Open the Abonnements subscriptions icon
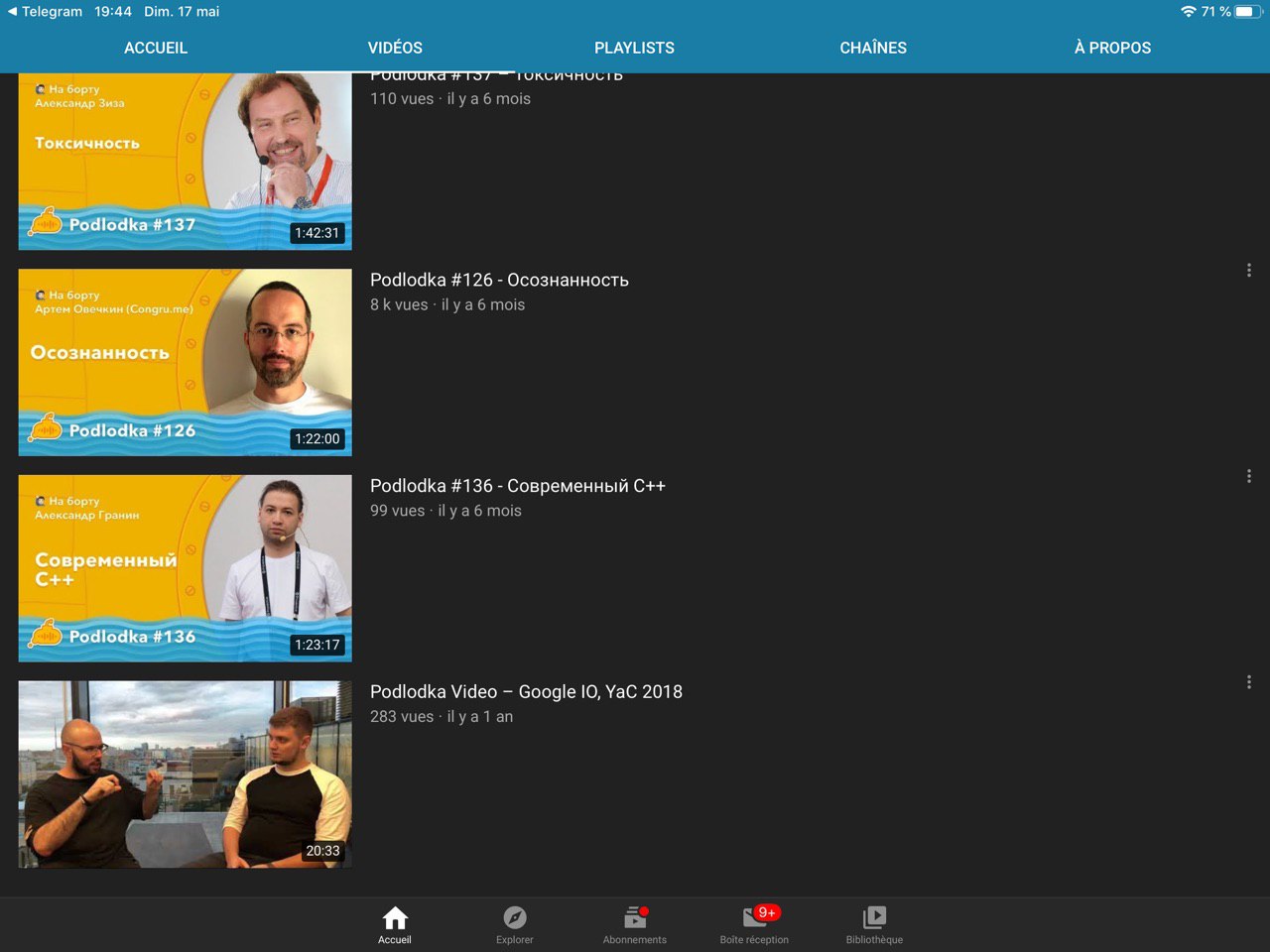 pos(635,917)
